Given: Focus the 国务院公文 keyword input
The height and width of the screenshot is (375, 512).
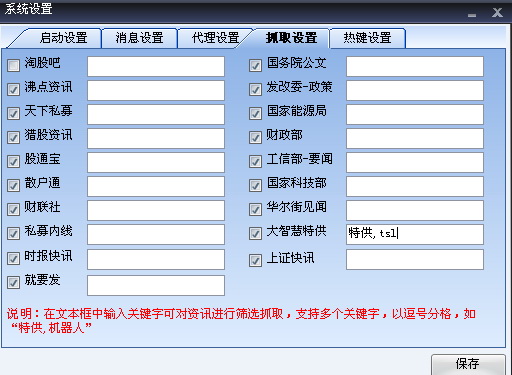Looking at the screenshot, I should pos(415,66).
